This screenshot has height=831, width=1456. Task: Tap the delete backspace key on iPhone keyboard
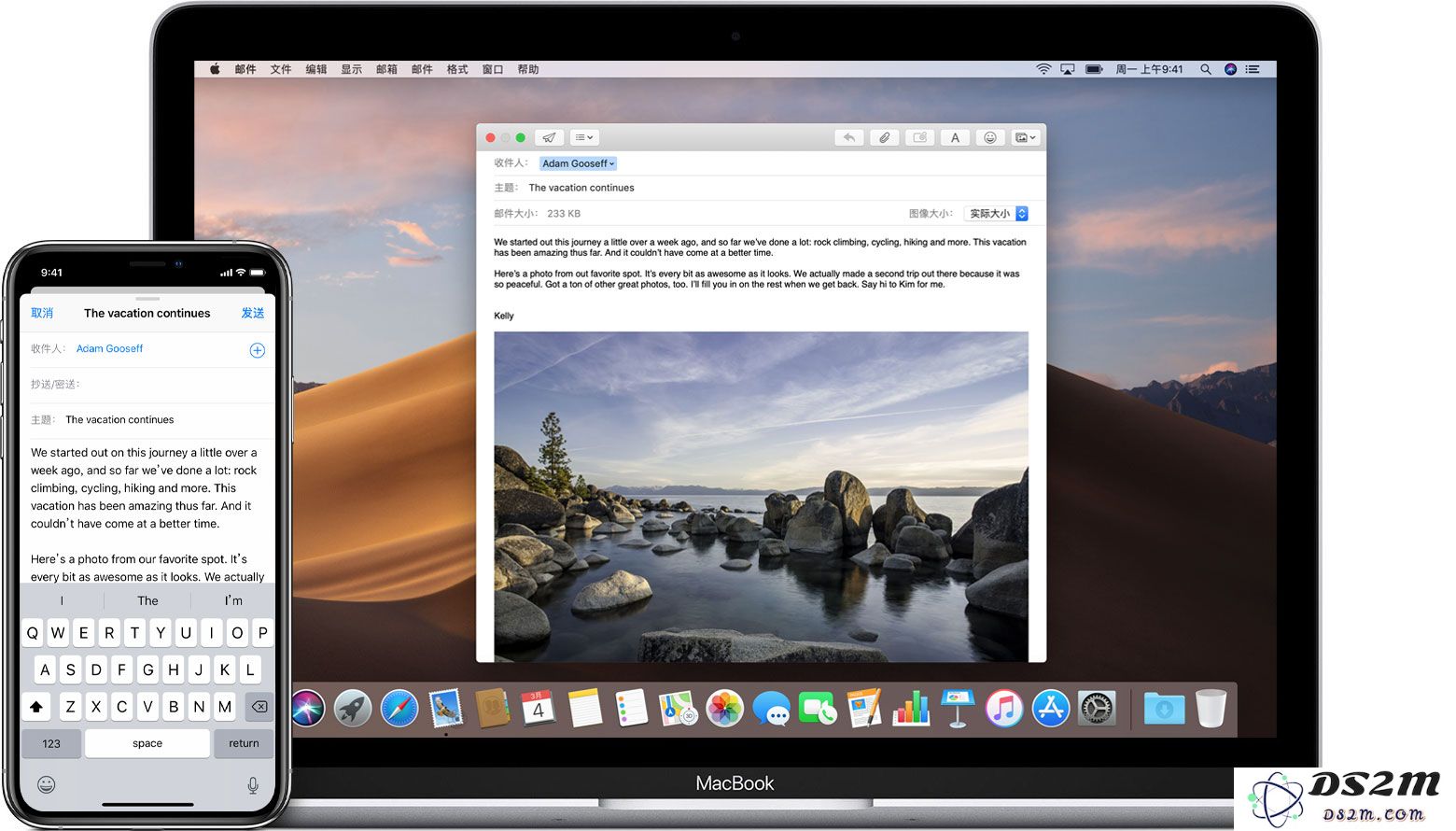point(259,707)
